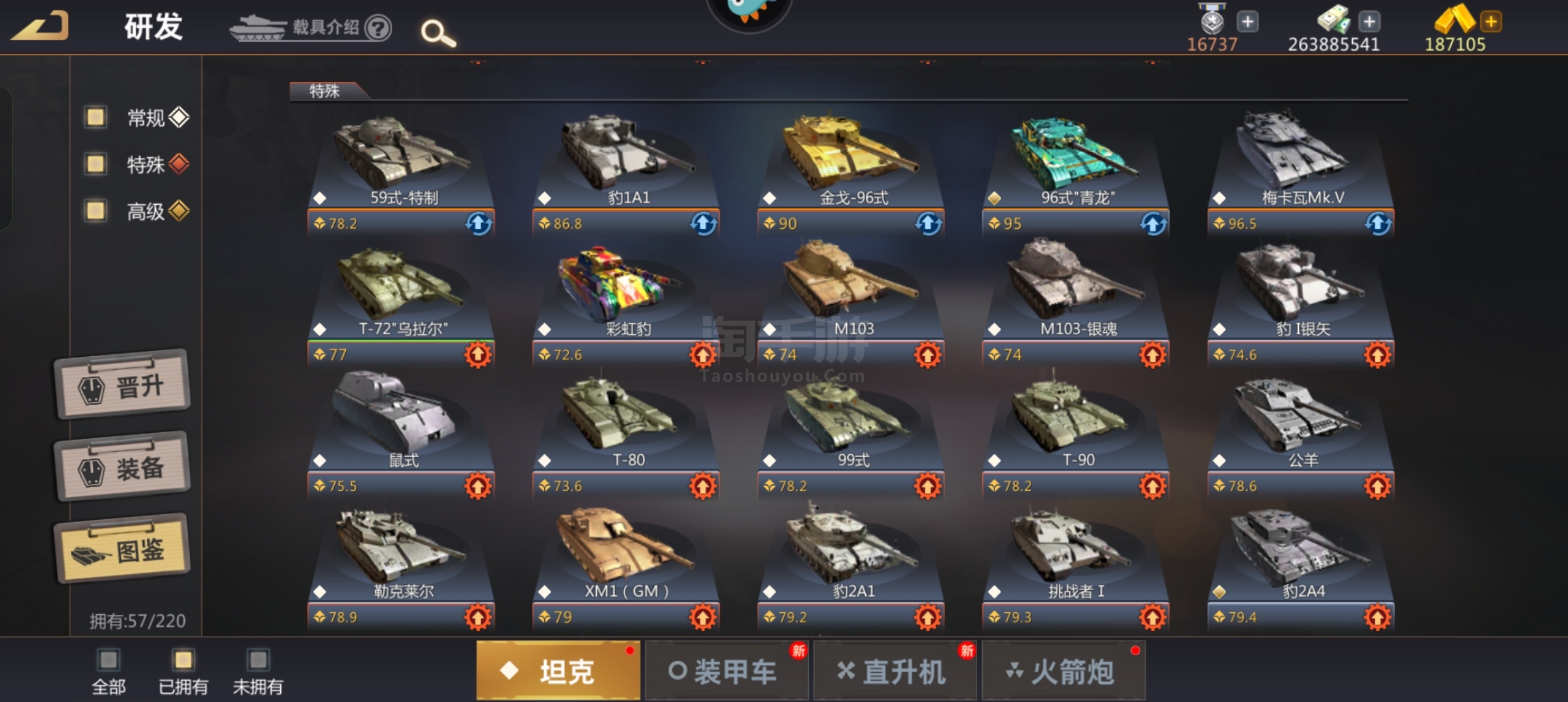This screenshot has height=702, width=1568.
Task: Click blue upgrade arrow on 59式-特制
Action: pos(478,224)
